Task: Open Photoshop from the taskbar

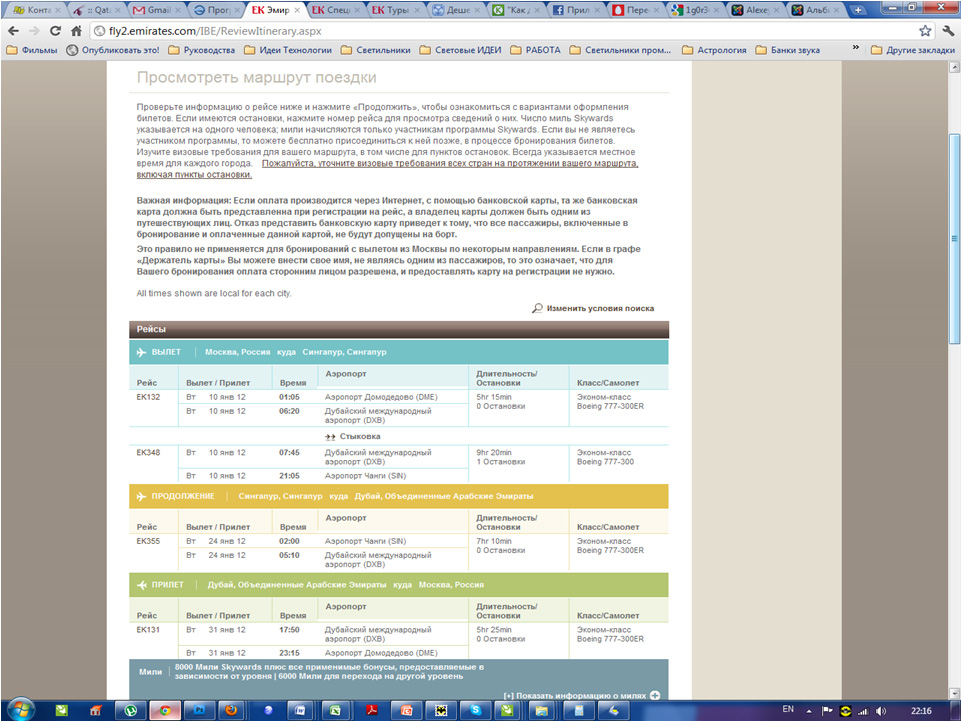Action: [x=199, y=710]
